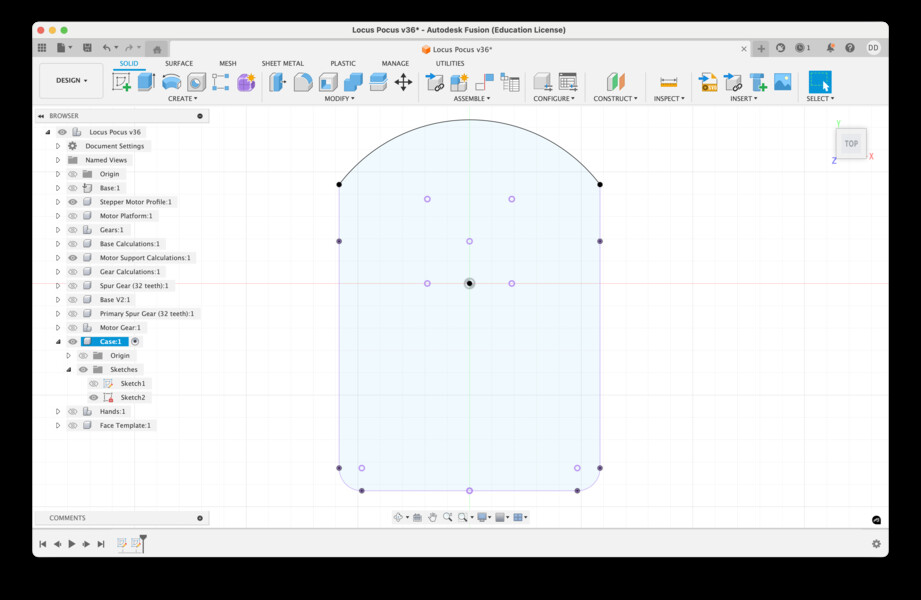The image size is (921, 600).
Task: Open the DESIGN workspace dropdown
Action: coord(72,81)
